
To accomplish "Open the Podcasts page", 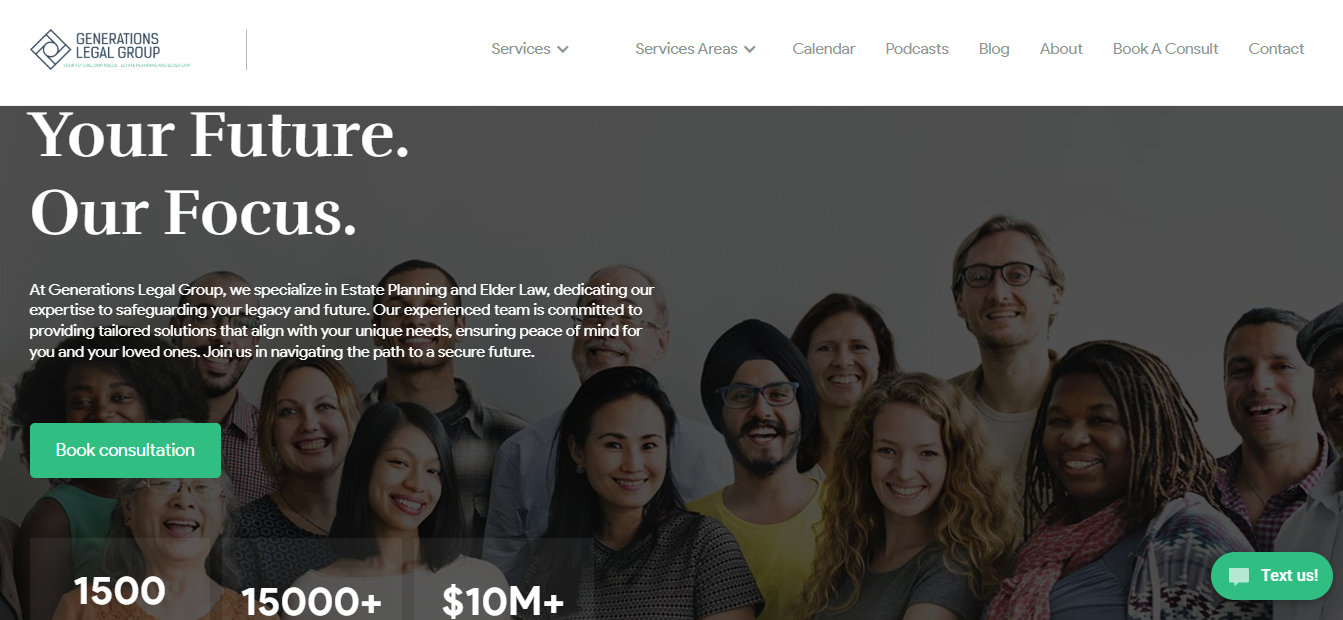I will click(x=917, y=49).
